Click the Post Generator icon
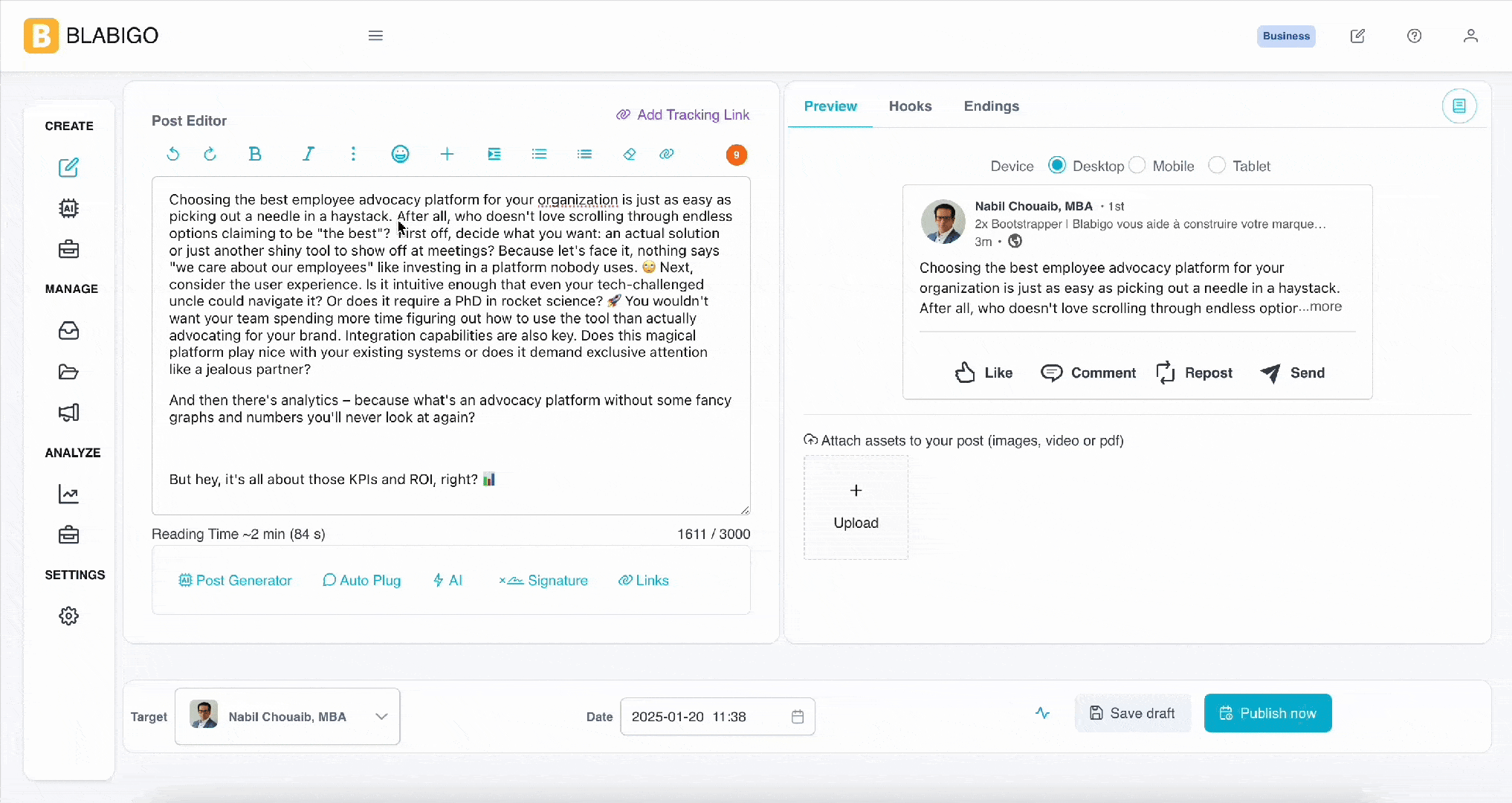Viewport: 1512px width, 803px height. pyautogui.click(x=186, y=580)
